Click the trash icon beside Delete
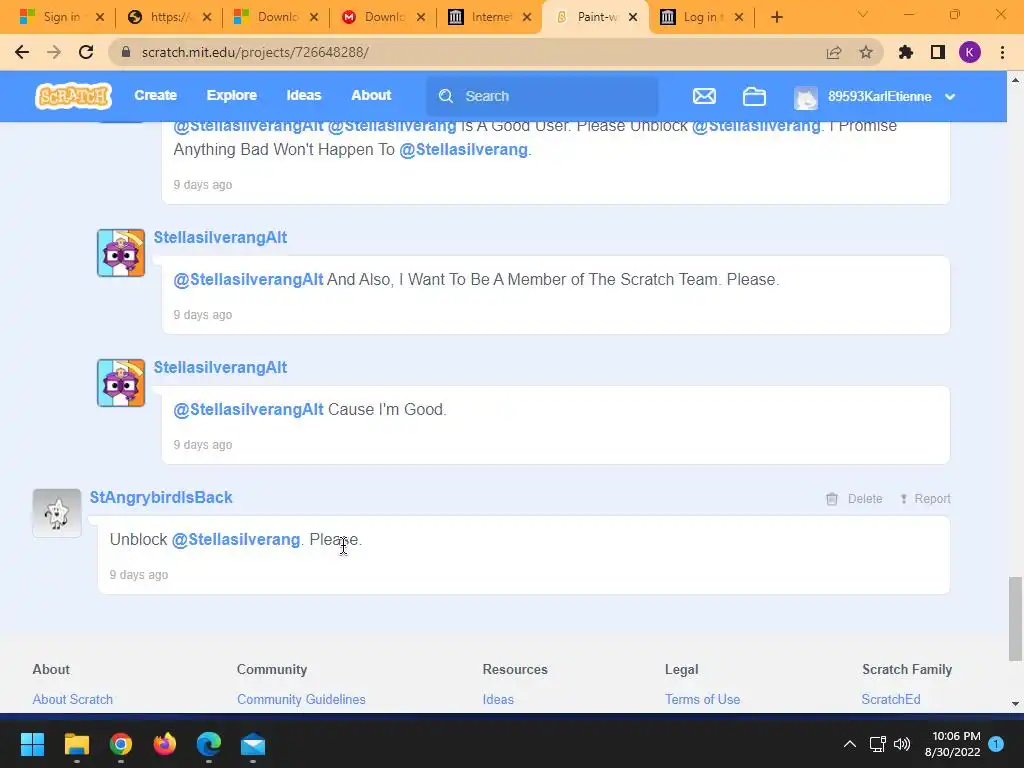 click(x=831, y=499)
